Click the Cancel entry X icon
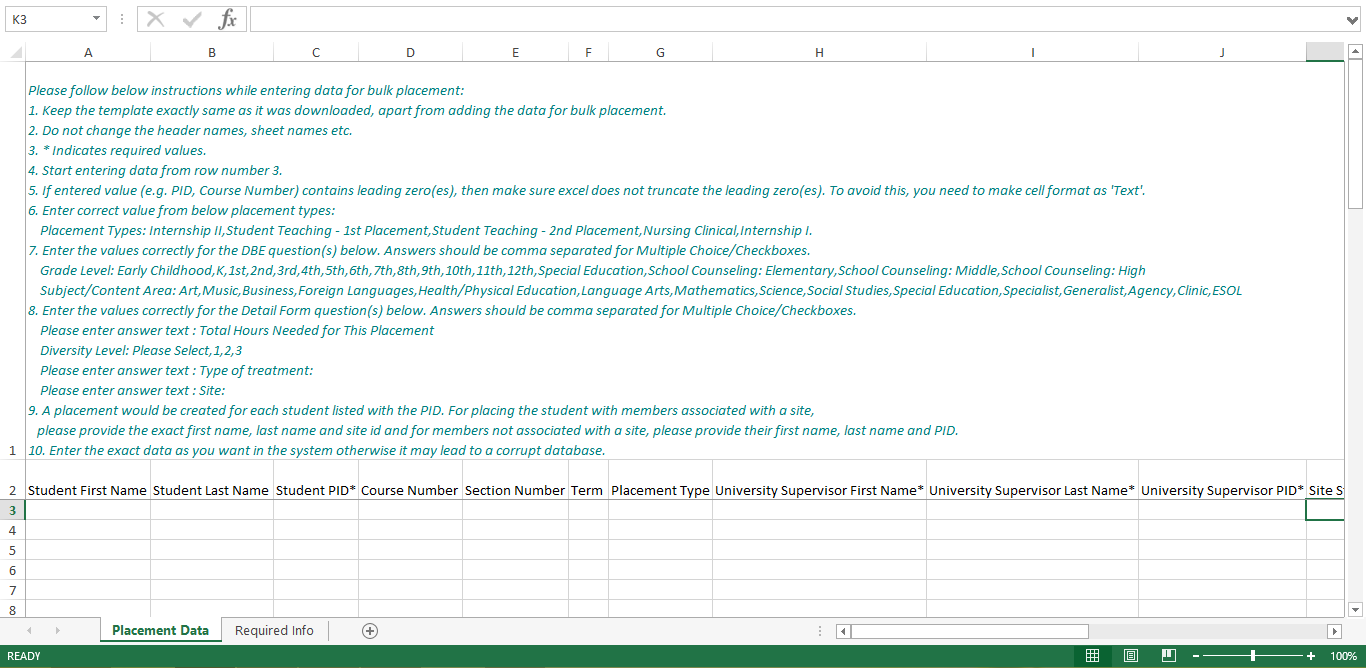The width and height of the screenshot is (1366, 668). click(156, 19)
